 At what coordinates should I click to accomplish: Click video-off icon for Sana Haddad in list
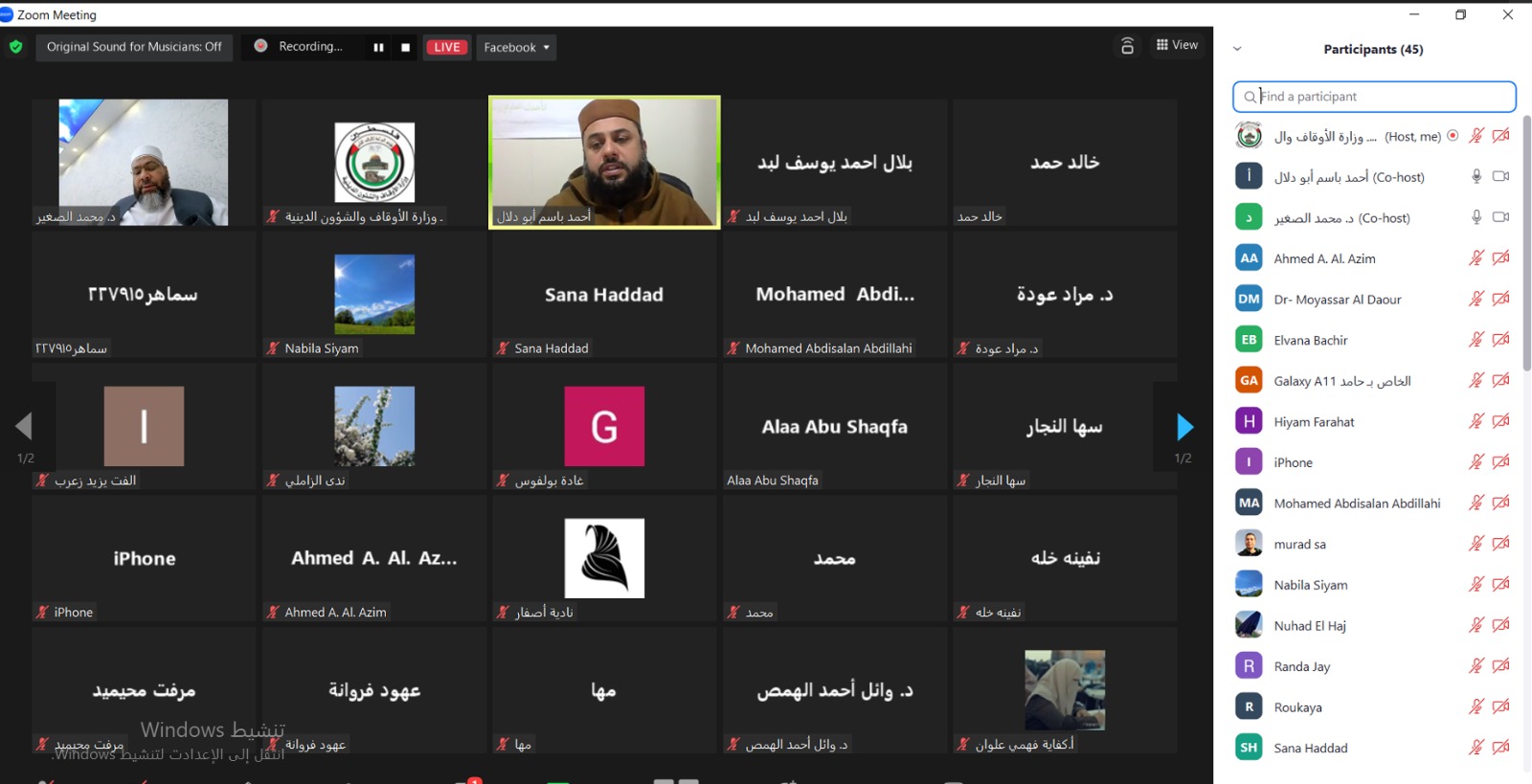click(x=1500, y=748)
